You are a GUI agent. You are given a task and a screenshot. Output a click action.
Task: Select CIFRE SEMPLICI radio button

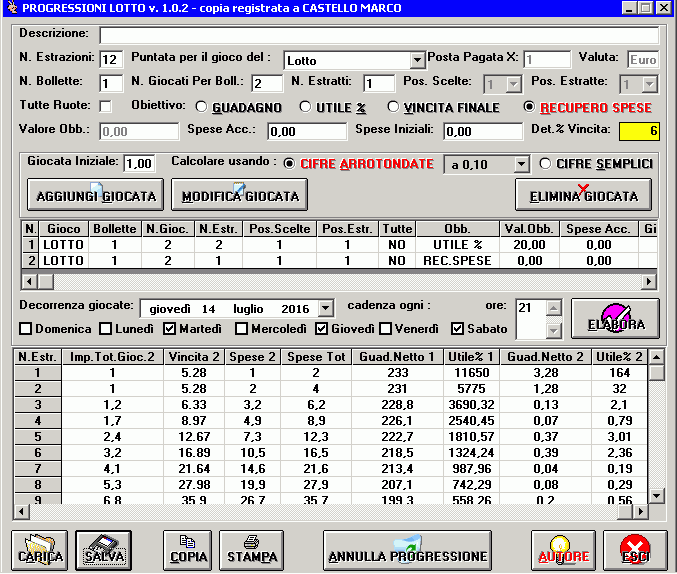[x=545, y=164]
